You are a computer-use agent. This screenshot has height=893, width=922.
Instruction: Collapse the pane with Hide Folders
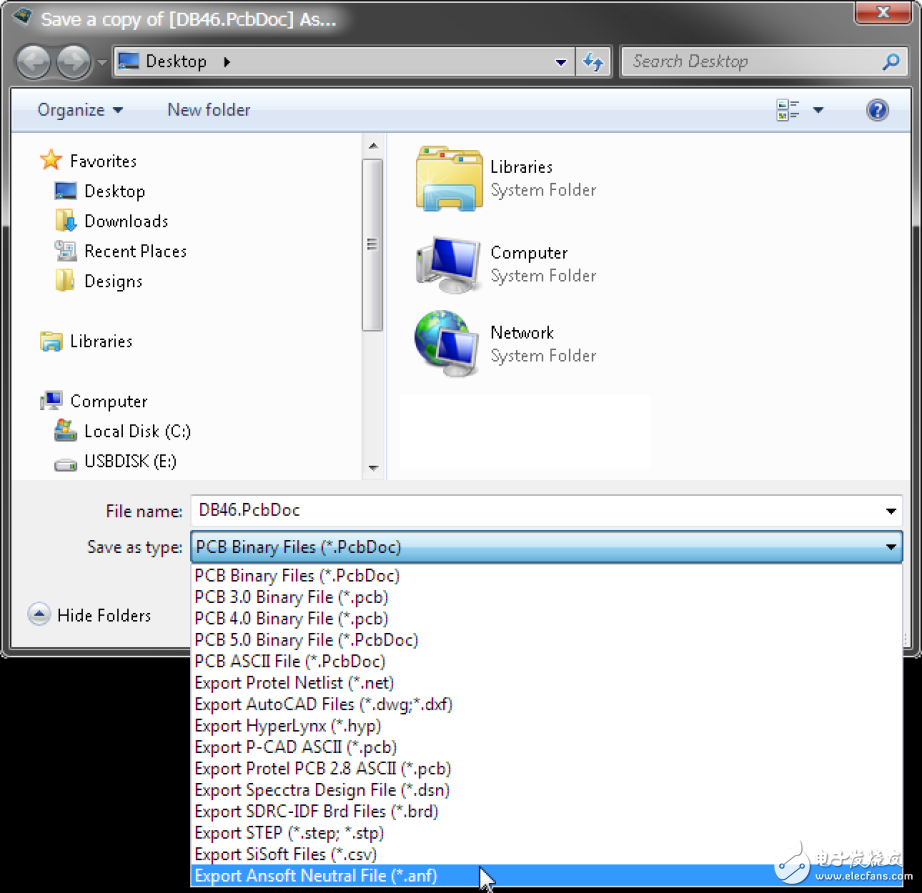tap(90, 615)
